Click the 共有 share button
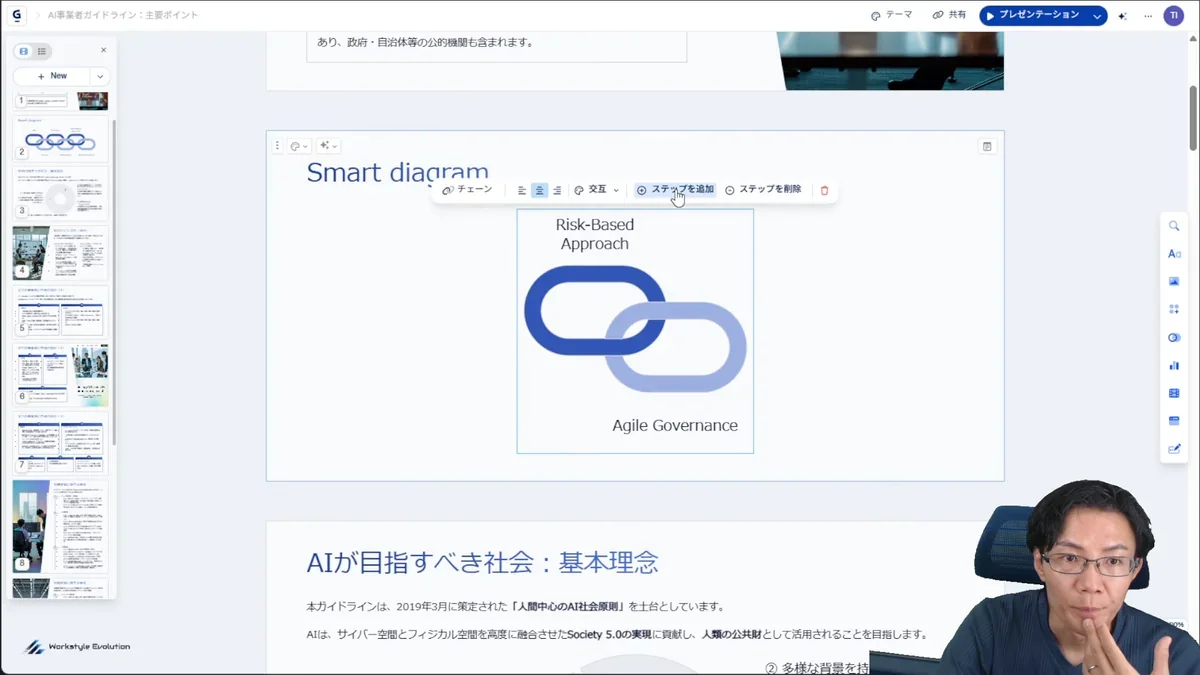Screen dimensions: 1200x675 949,15
